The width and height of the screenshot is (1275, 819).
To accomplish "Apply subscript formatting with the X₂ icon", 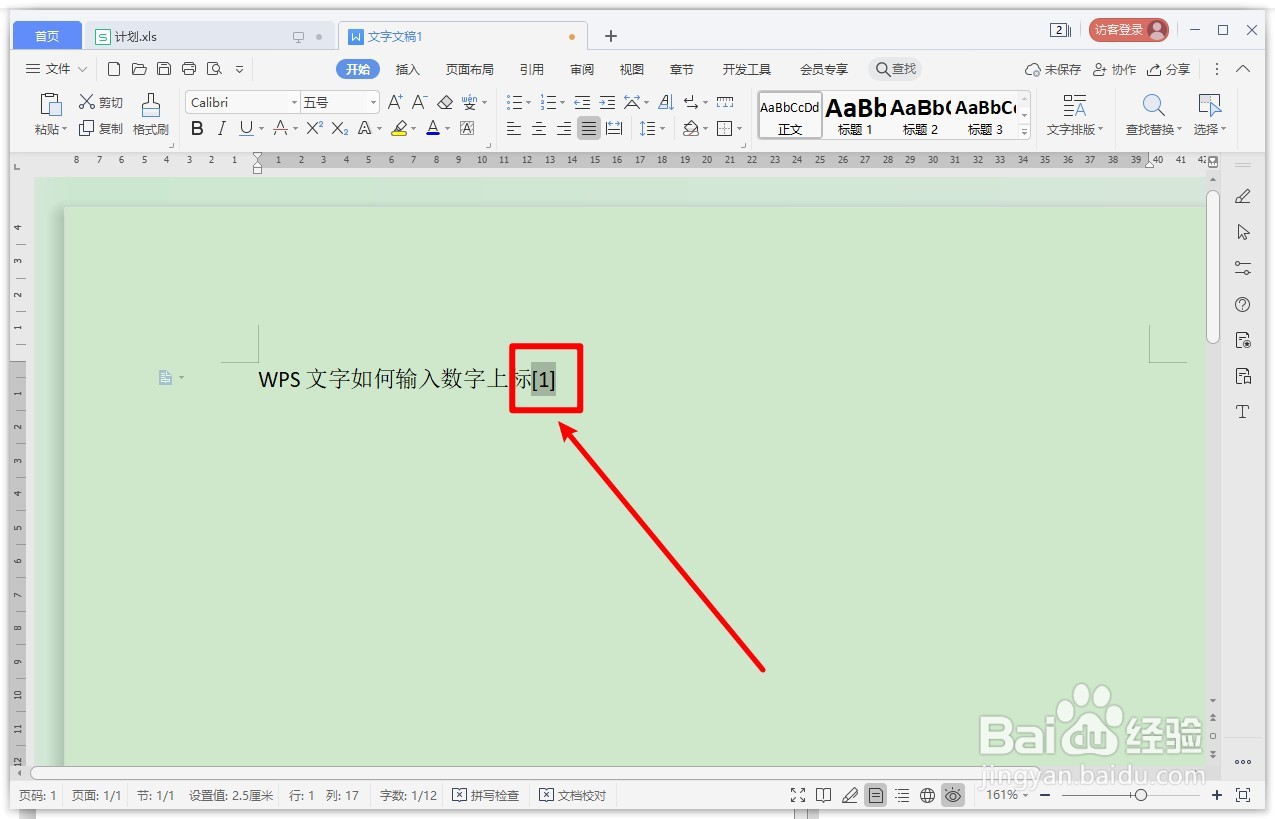I will point(338,128).
